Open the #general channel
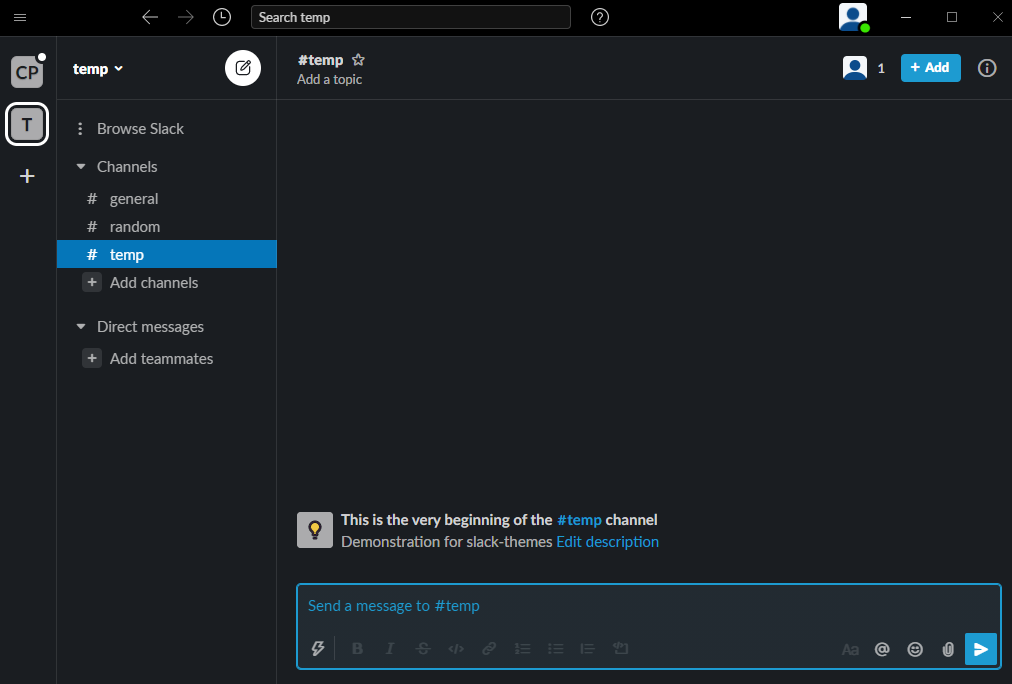This screenshot has height=684, width=1012. (x=167, y=199)
